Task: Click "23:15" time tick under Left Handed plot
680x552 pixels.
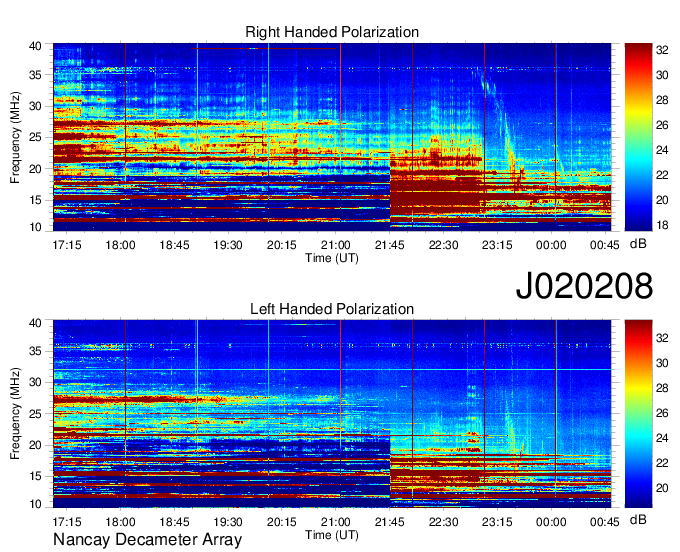Action: [497, 522]
